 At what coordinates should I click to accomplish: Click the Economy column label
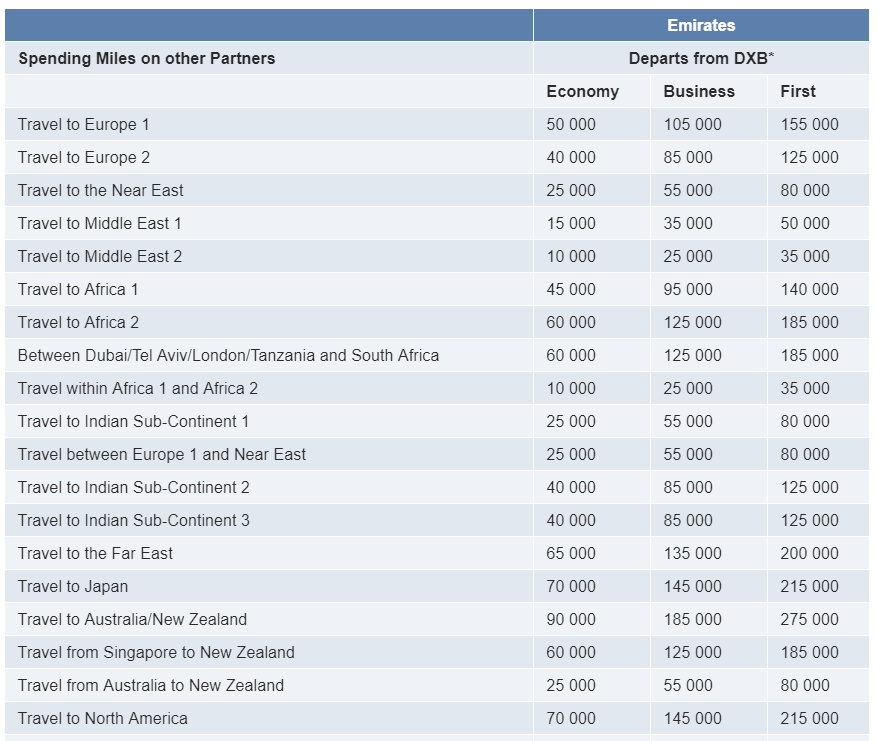tap(582, 91)
